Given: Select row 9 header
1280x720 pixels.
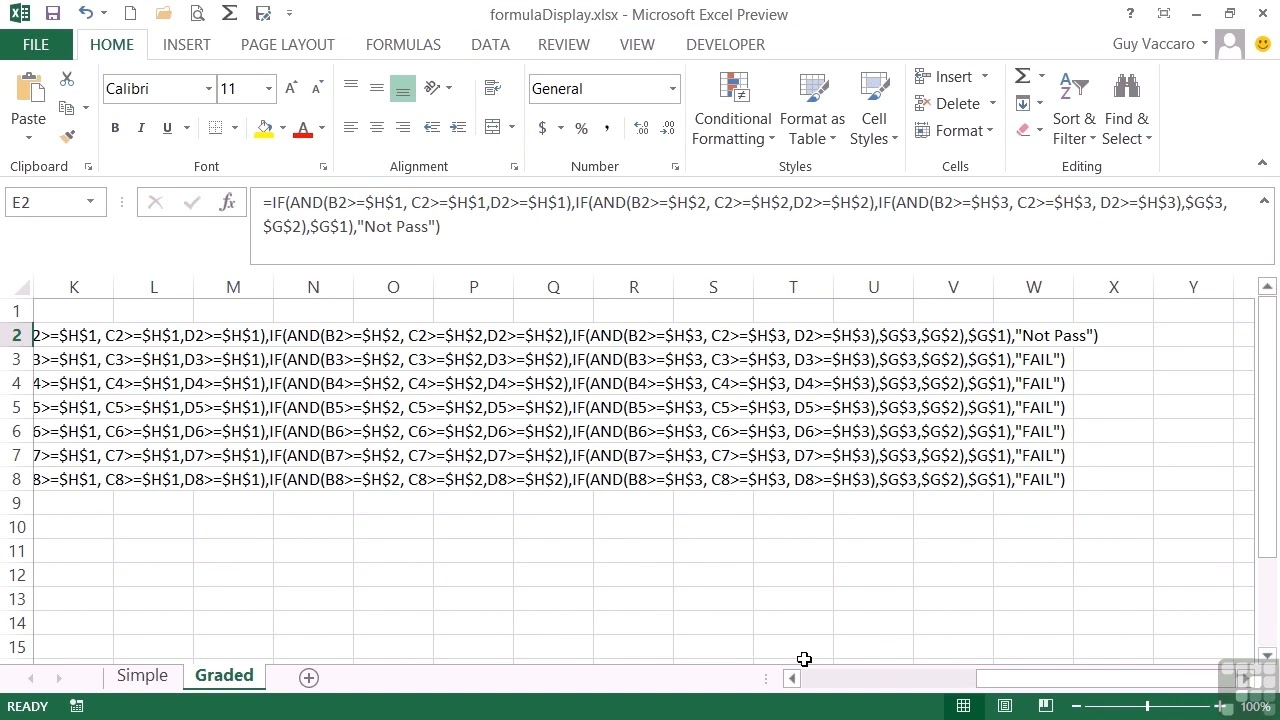Looking at the screenshot, I should [x=17, y=503].
